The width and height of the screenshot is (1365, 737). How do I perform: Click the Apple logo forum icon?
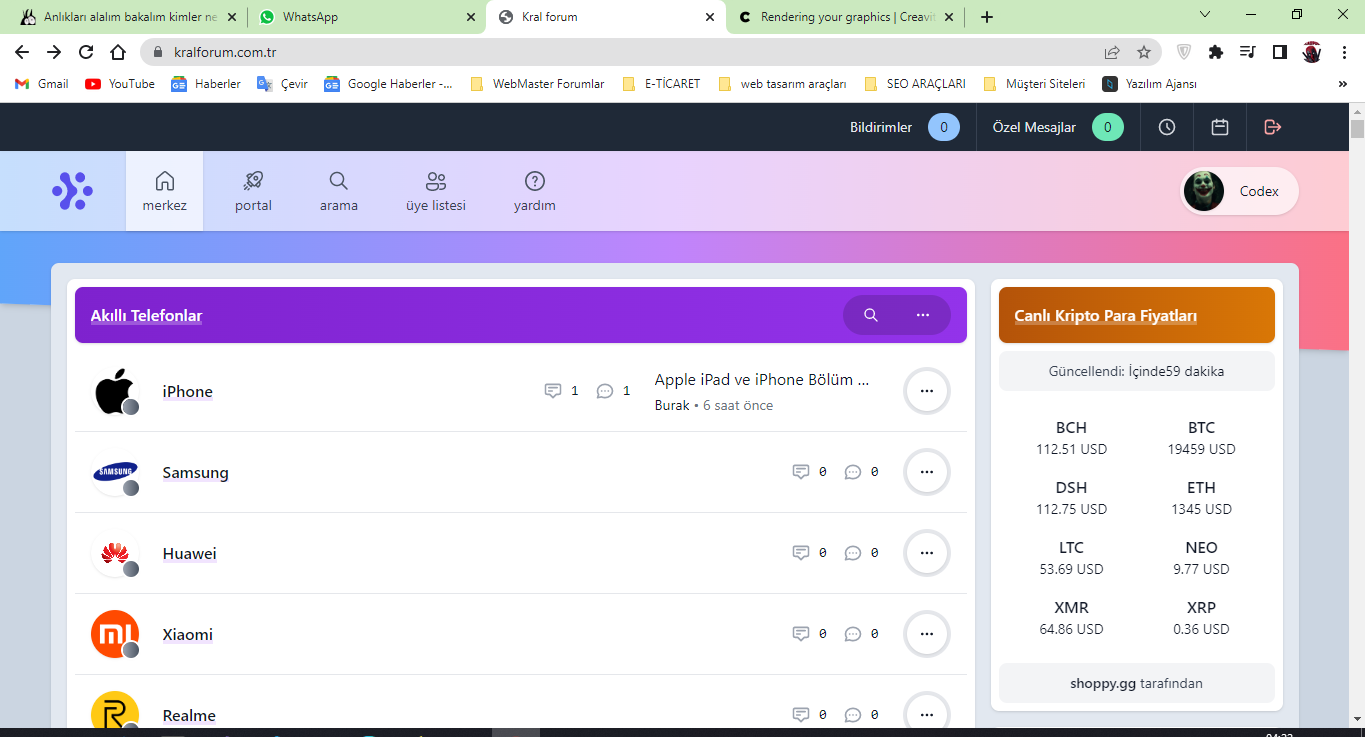pyautogui.click(x=115, y=391)
